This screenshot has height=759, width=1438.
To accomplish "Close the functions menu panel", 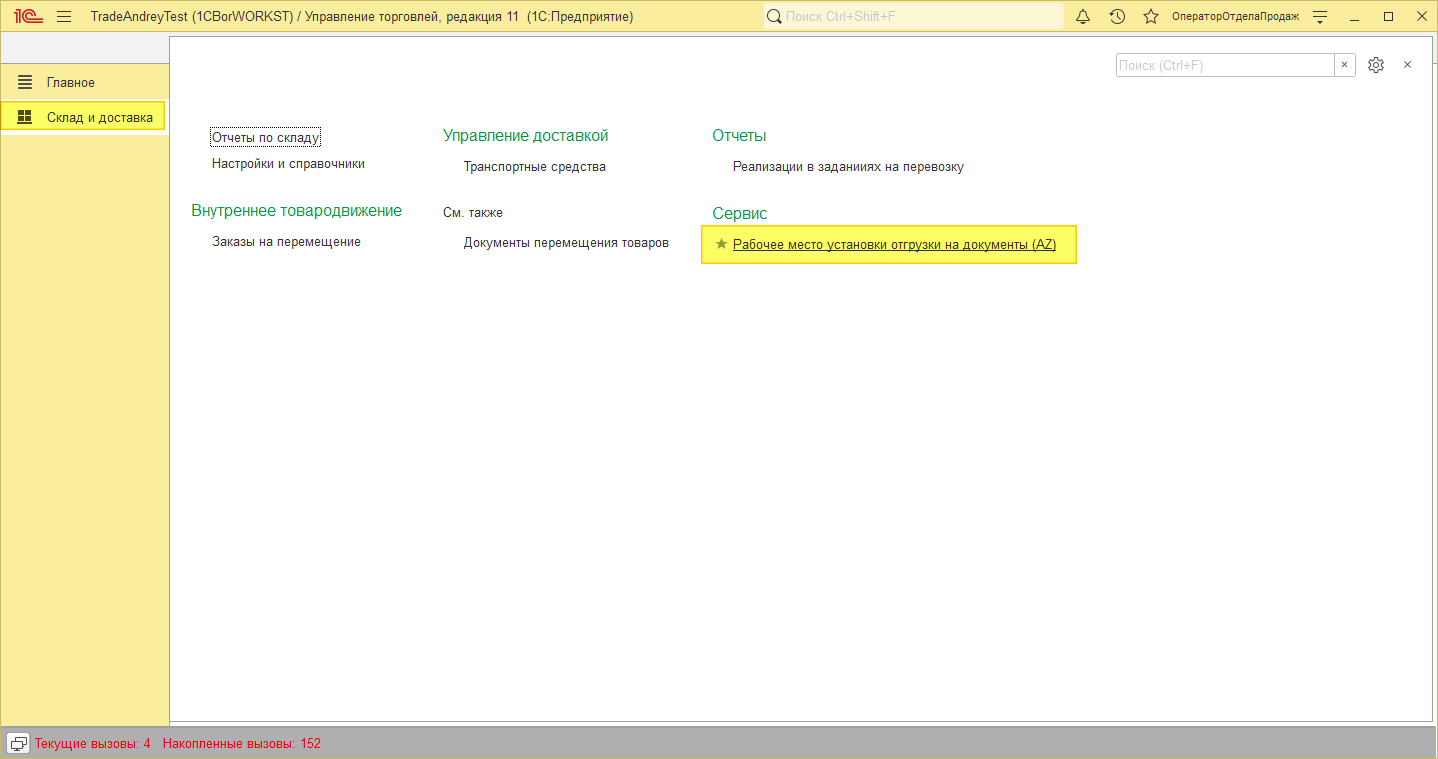I will [1407, 65].
